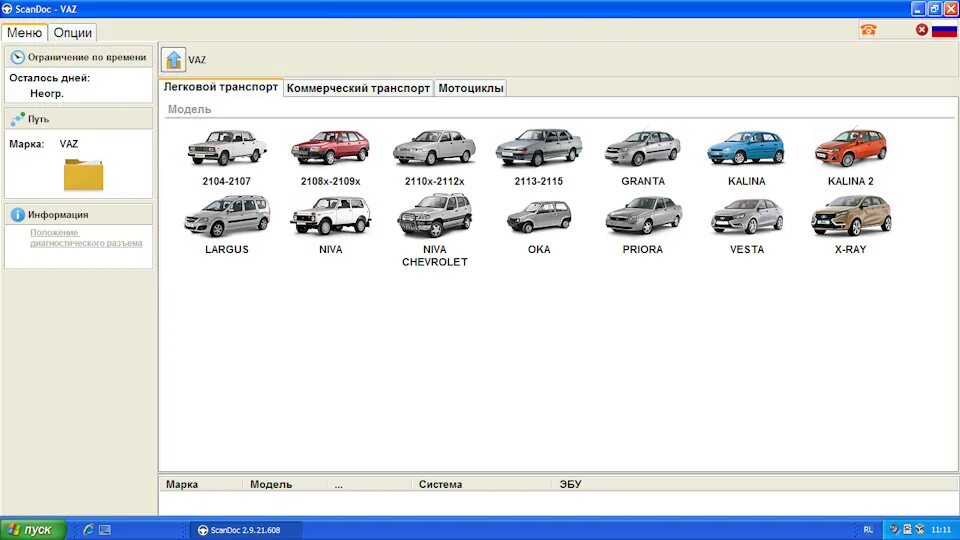Viewport: 960px width, 540px height.
Task: Click the NIVA model label text
Action: pyautogui.click(x=331, y=249)
